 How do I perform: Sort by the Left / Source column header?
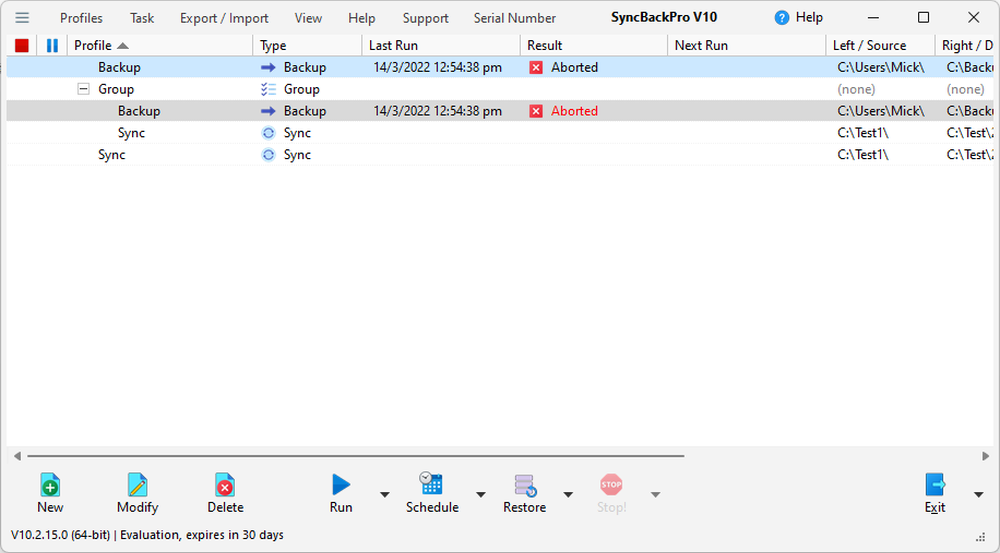(x=880, y=45)
